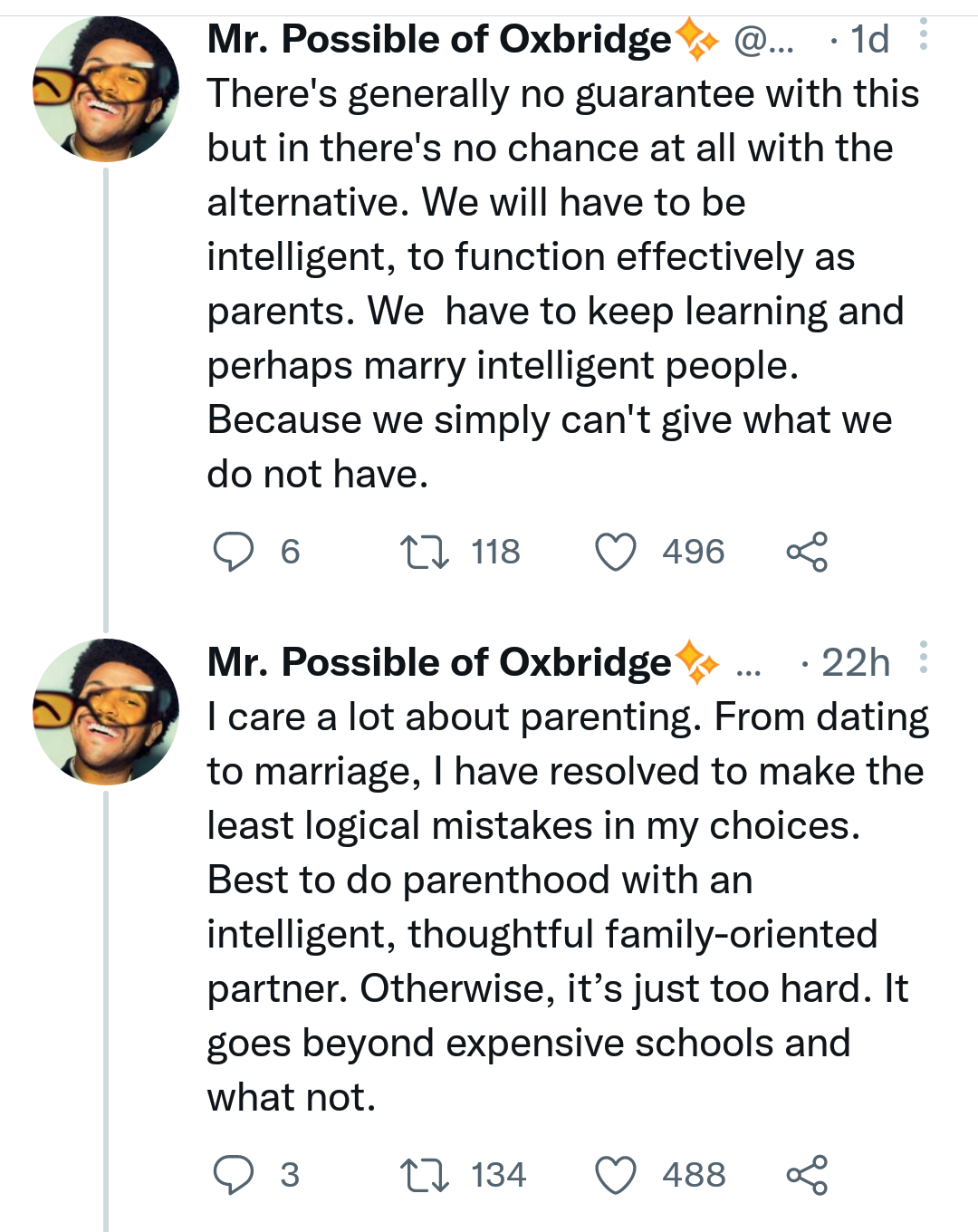Open profile picture of the first tweet
Screen dimensions: 978x1232
[106, 89]
